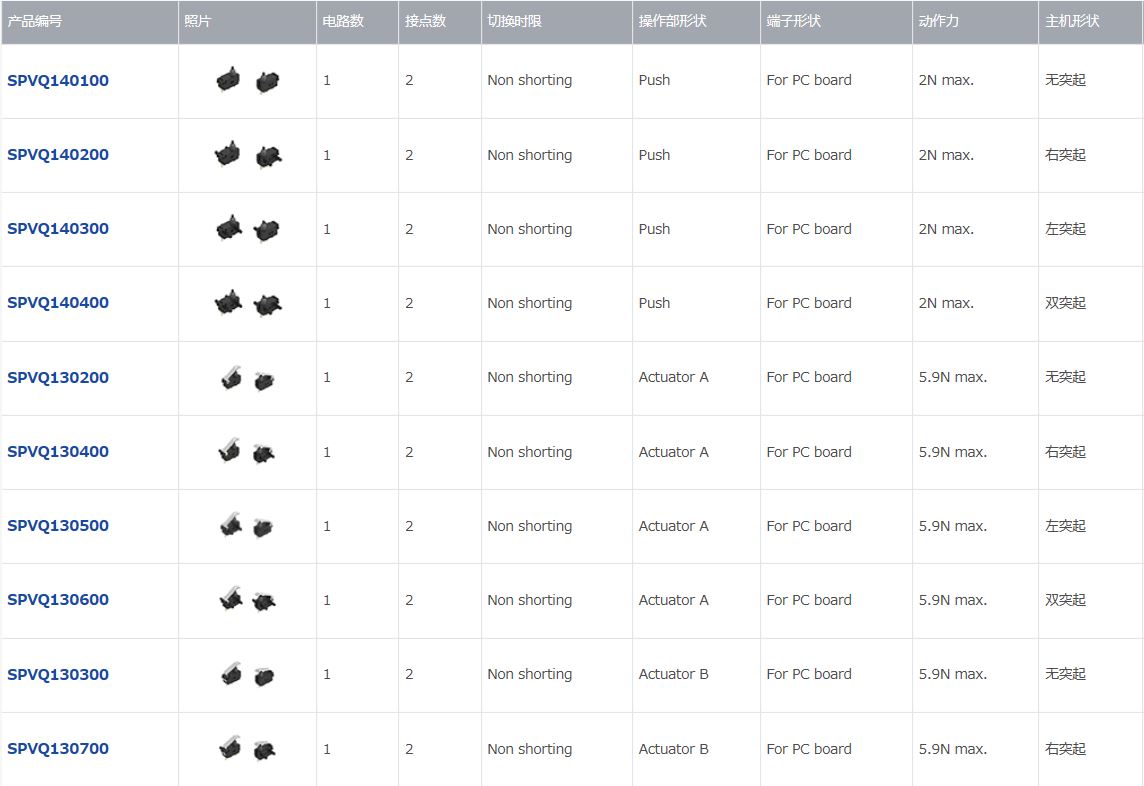Click the SPVQ130200 switch photo thumbnail
Viewport: 1144px width, 786px height.
(247, 378)
